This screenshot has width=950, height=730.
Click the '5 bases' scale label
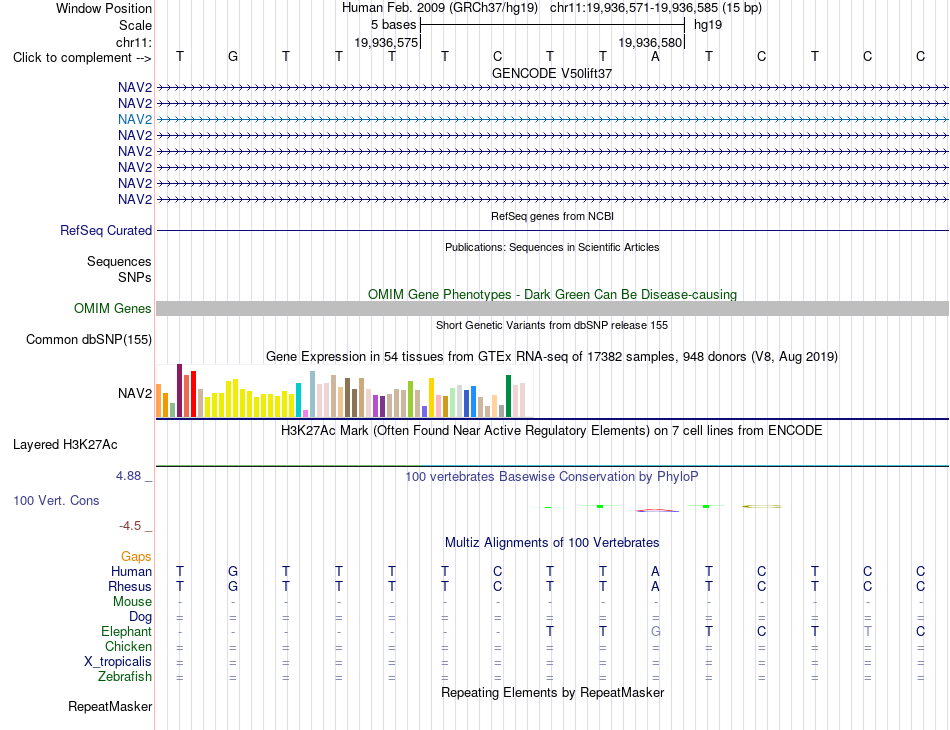(x=394, y=25)
